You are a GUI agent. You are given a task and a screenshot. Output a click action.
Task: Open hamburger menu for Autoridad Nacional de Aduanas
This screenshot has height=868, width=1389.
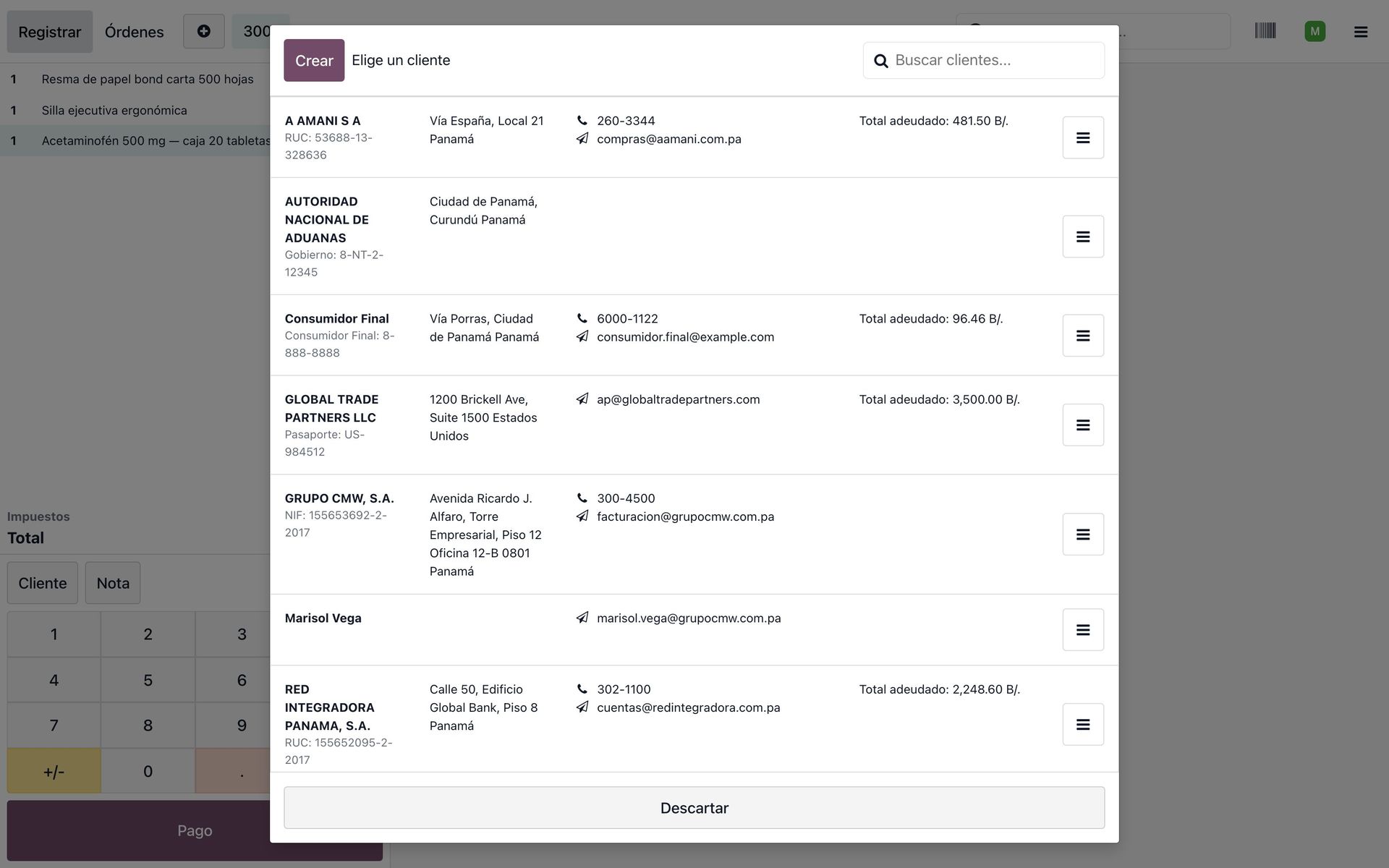click(1083, 237)
